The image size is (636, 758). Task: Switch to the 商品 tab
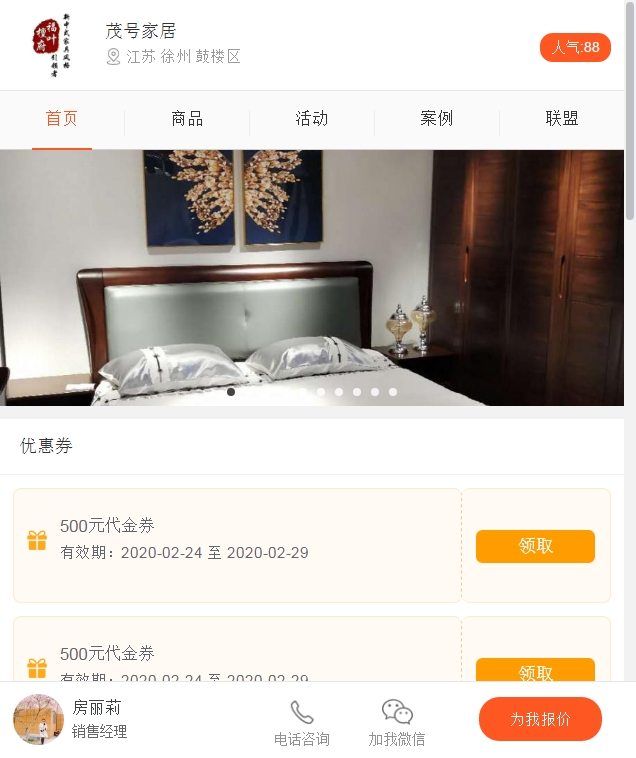click(187, 119)
